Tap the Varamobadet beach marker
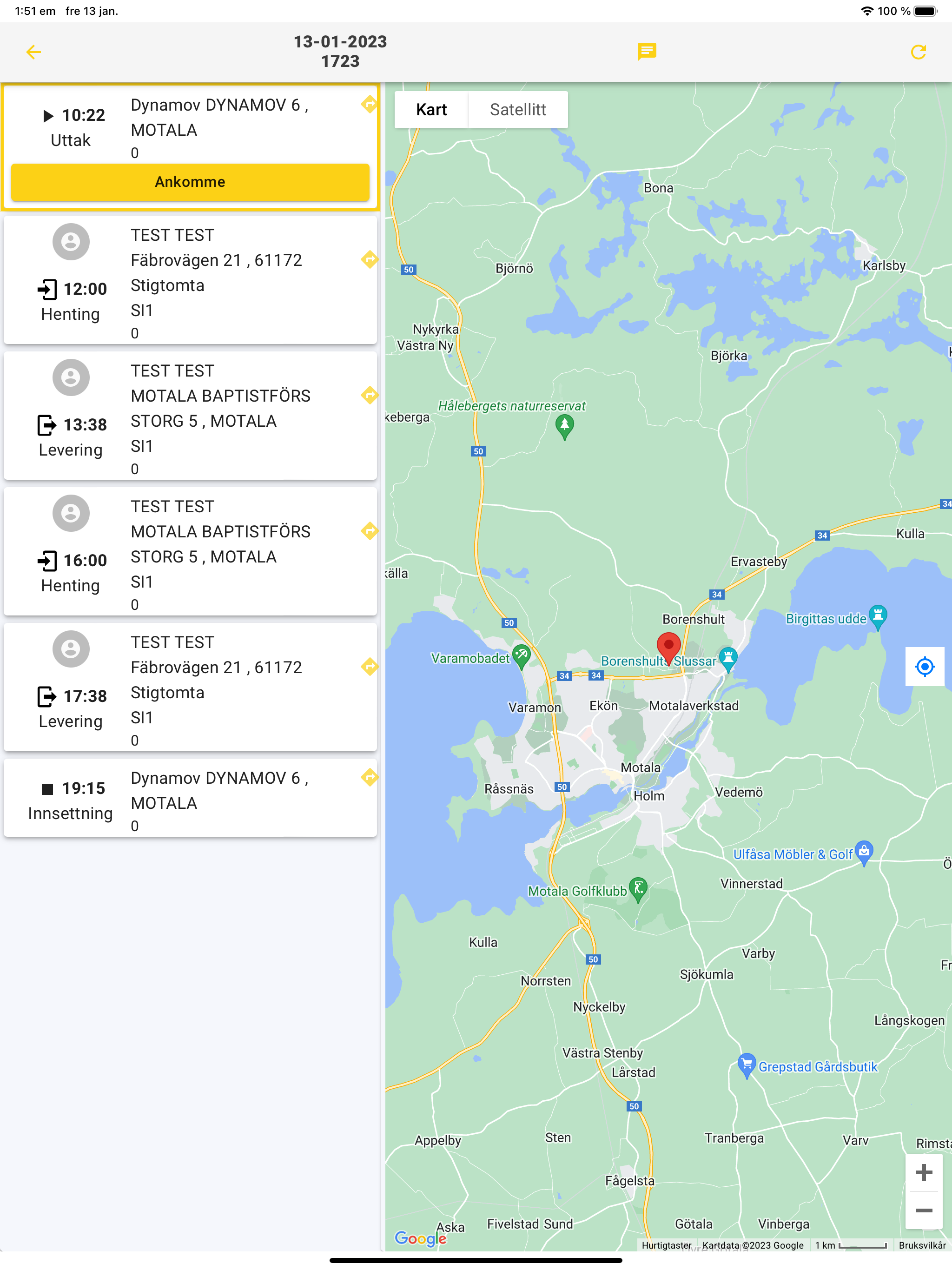This screenshot has height=1270, width=952. click(521, 656)
